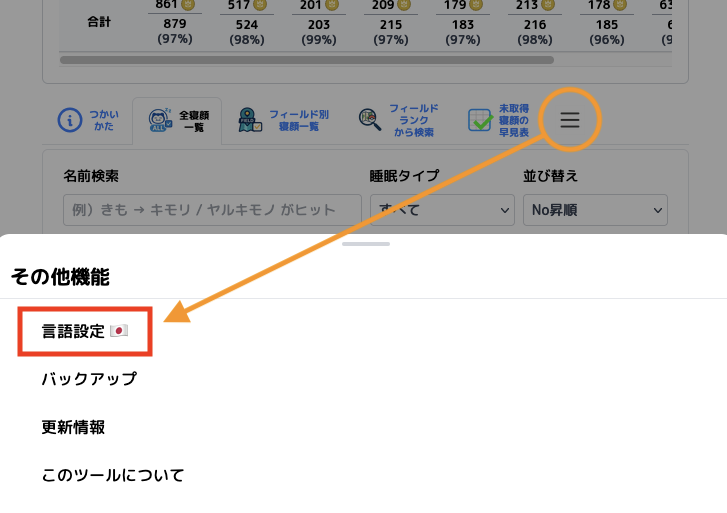Click the 524 (98%) total cell
Screen dimensions: 727x513
click(x=247, y=32)
